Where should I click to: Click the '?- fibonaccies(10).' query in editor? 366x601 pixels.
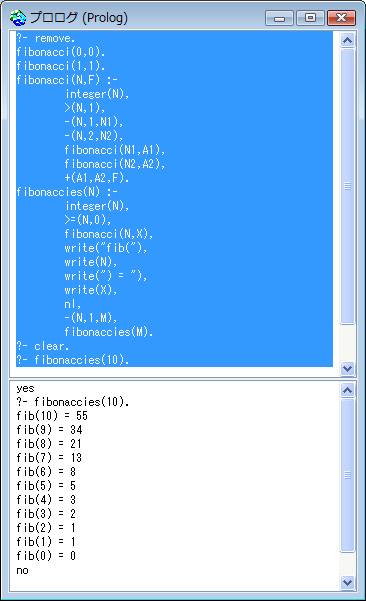[72, 360]
